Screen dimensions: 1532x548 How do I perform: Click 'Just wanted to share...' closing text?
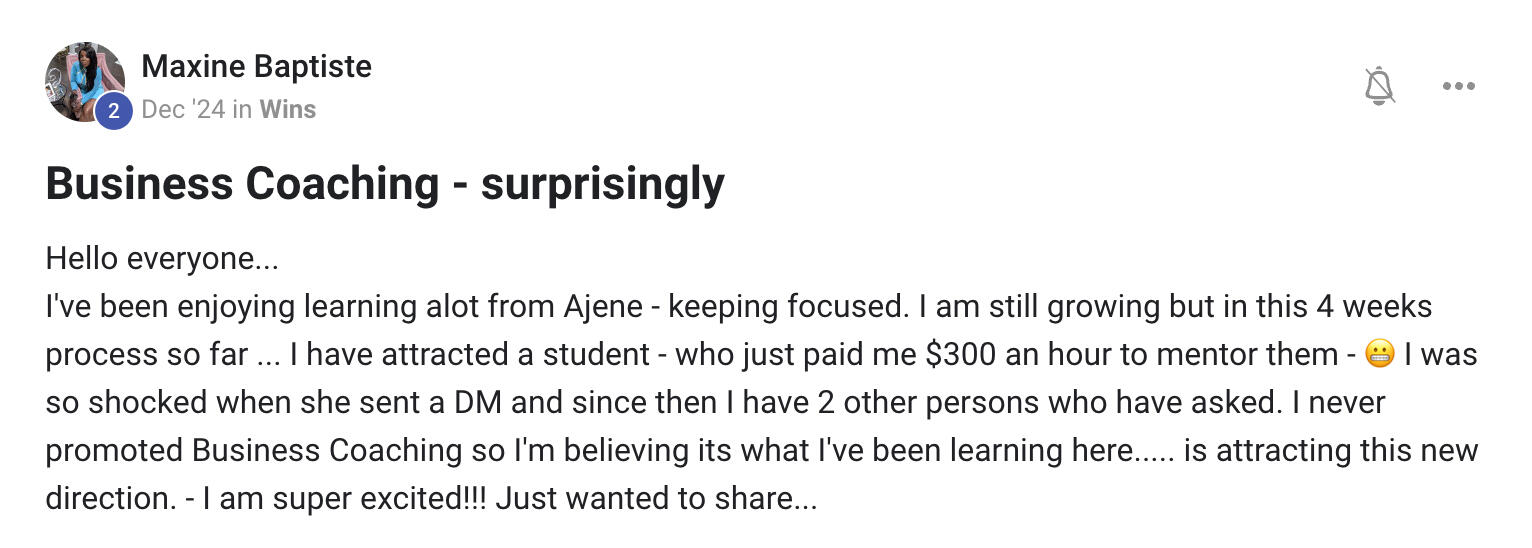tap(656, 498)
